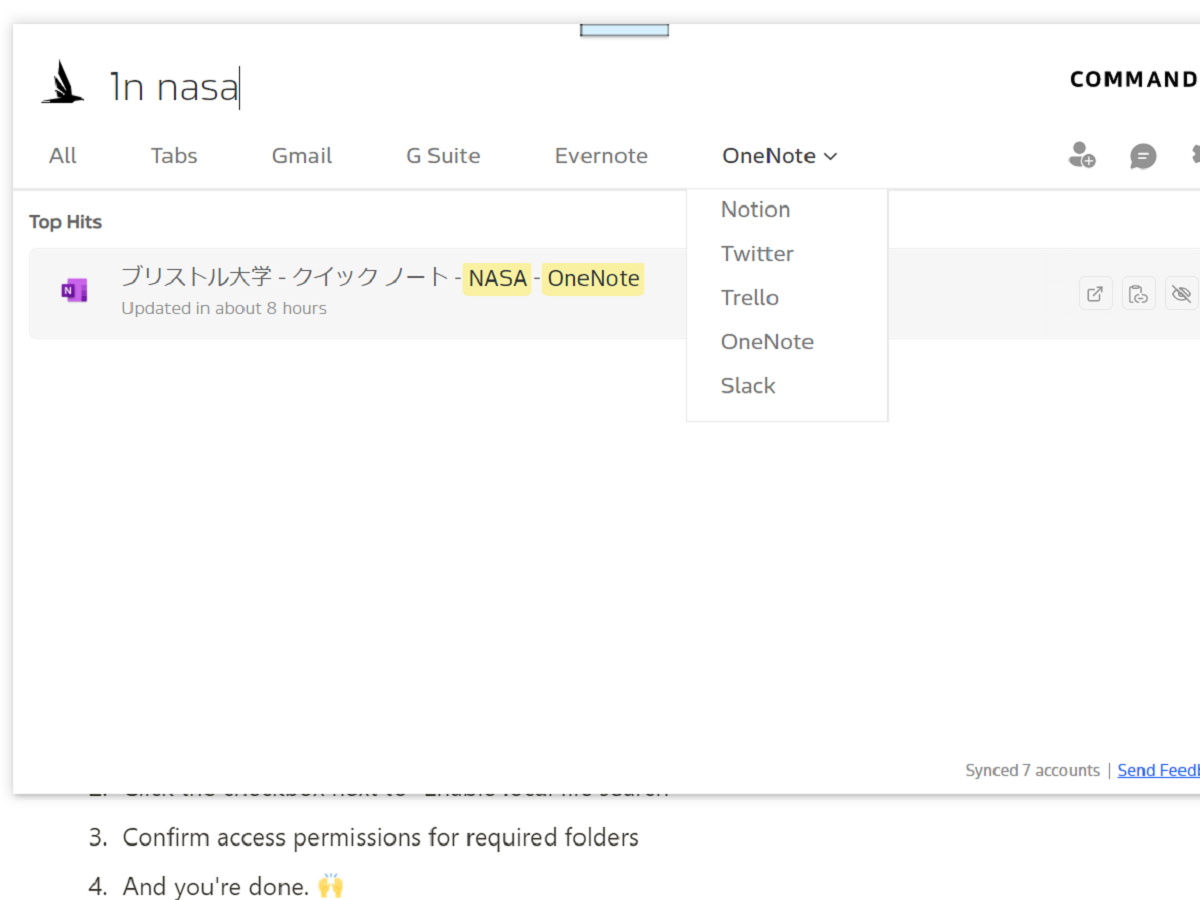Select the Evernote tab
Viewport: 1200px width, 900px height.
click(601, 156)
